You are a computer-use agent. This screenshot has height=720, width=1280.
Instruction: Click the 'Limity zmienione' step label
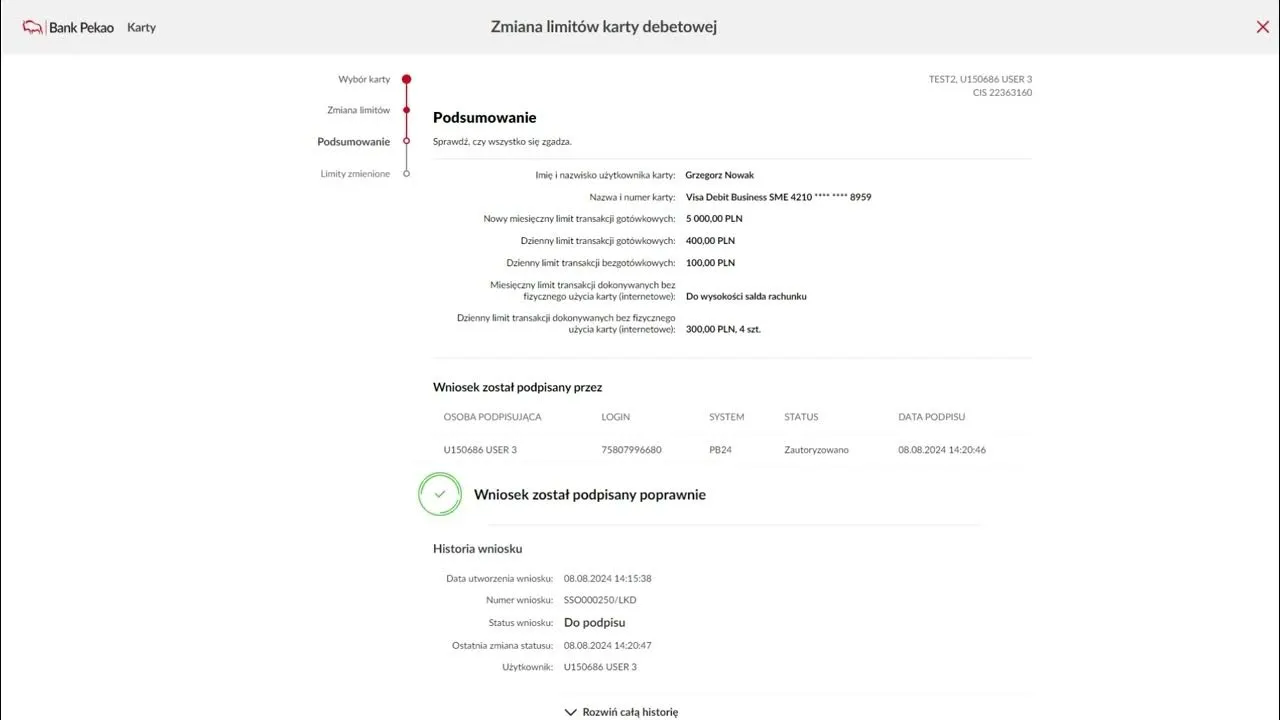coord(355,174)
